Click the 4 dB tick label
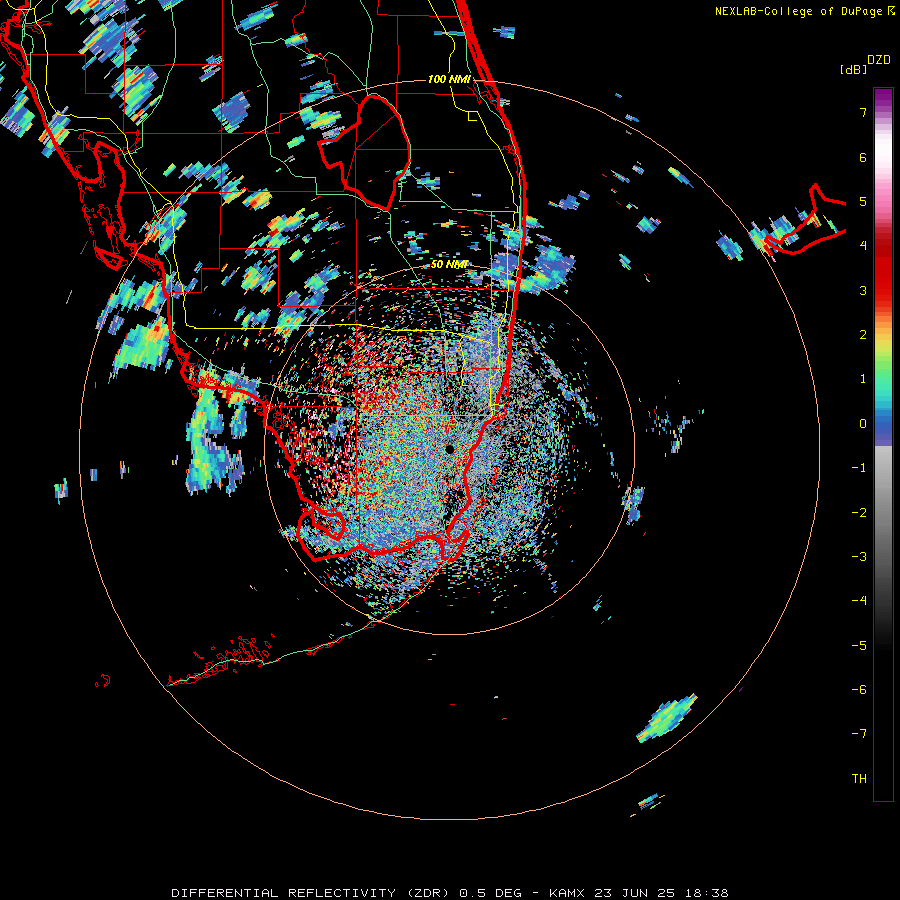Image resolution: width=900 pixels, height=900 pixels. 863,246
